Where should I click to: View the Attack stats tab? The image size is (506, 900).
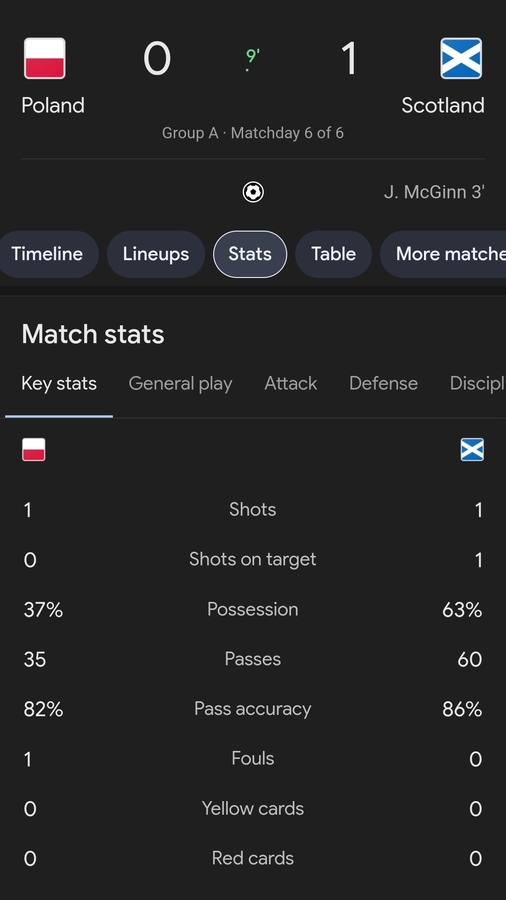[290, 383]
